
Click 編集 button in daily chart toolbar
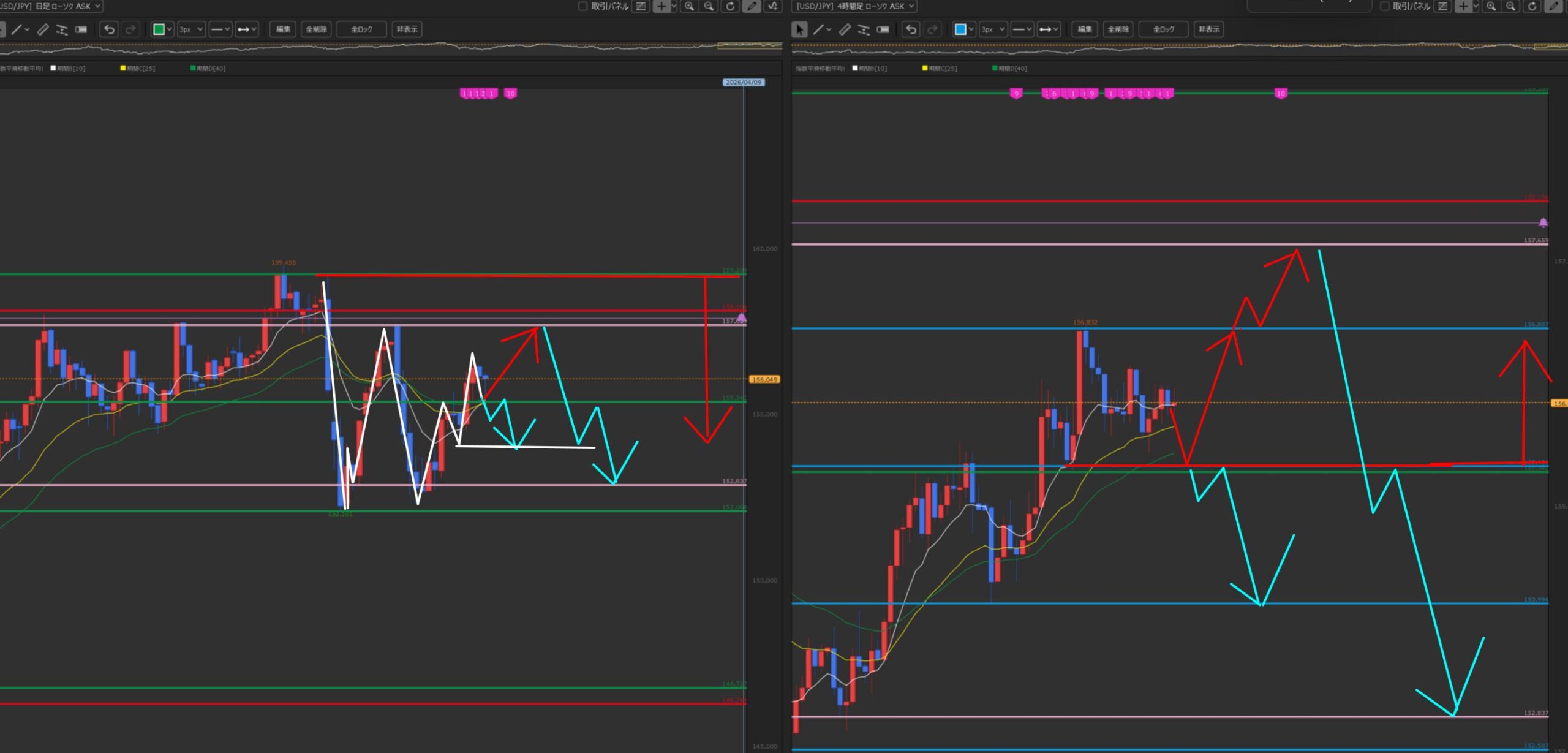(282, 29)
